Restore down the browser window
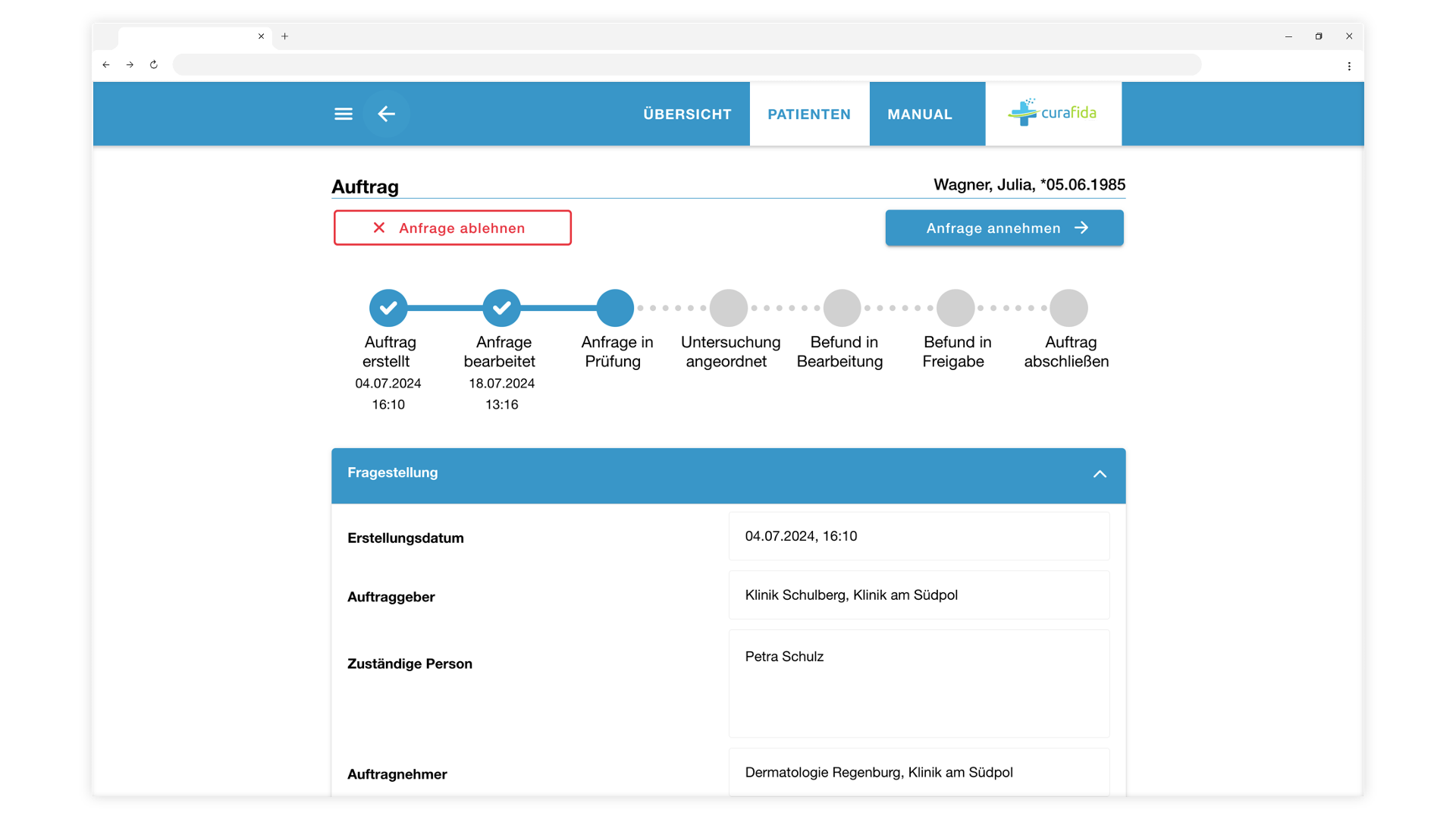 coord(1319,36)
